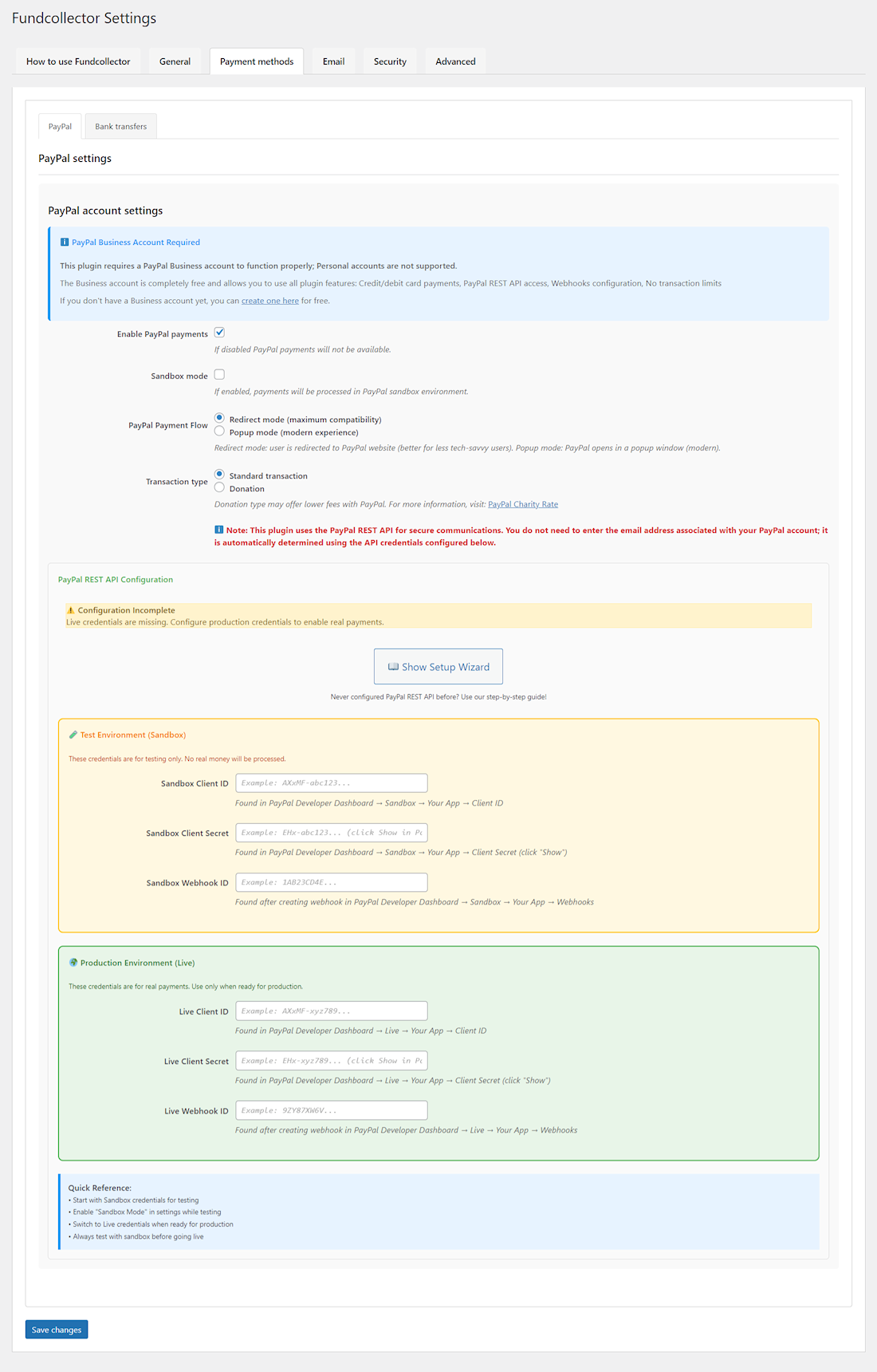877x1372 pixels.
Task: Click the Save changes button
Action: (57, 1330)
